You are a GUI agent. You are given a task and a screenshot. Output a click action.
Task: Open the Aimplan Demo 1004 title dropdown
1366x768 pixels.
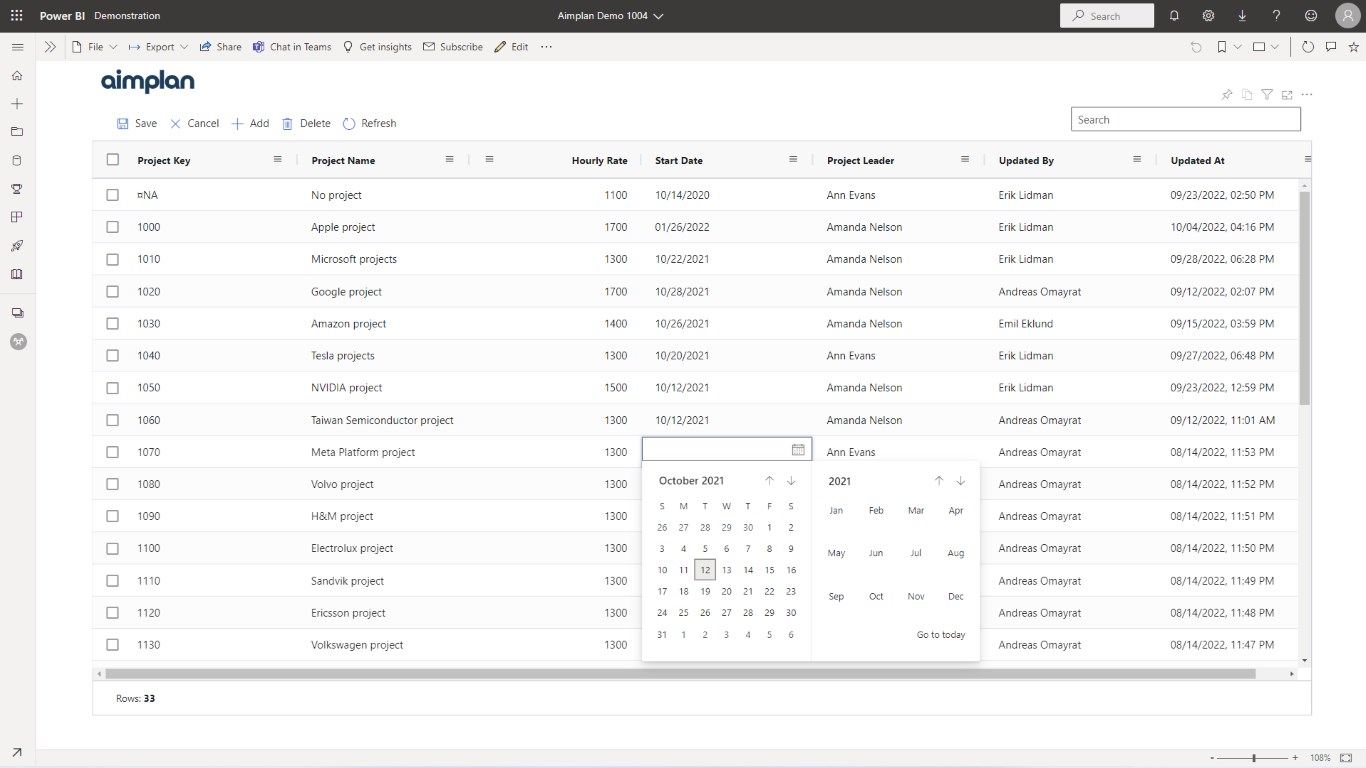[610, 16]
